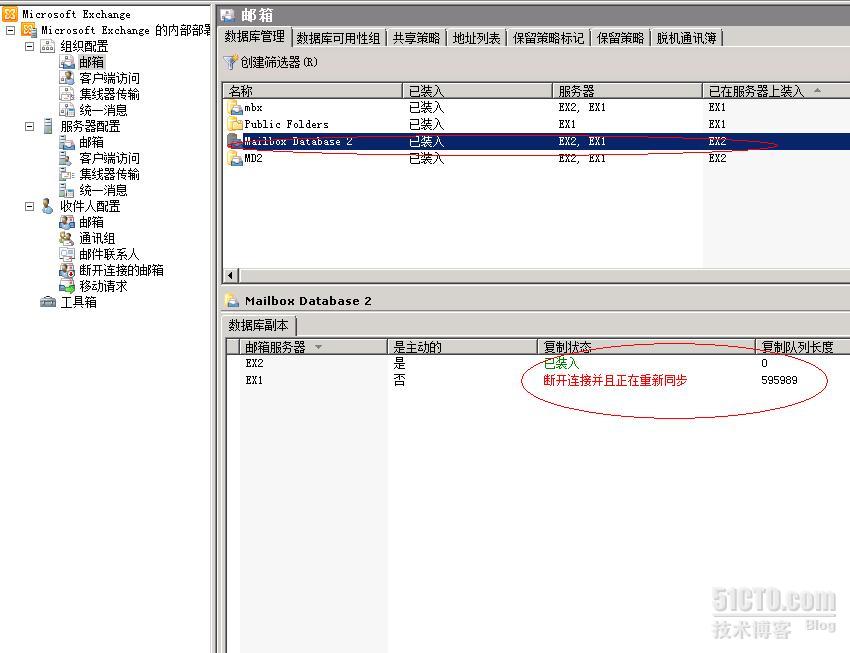The image size is (850, 653).
Task: Select EX1 database copy row
Action: tap(538, 380)
